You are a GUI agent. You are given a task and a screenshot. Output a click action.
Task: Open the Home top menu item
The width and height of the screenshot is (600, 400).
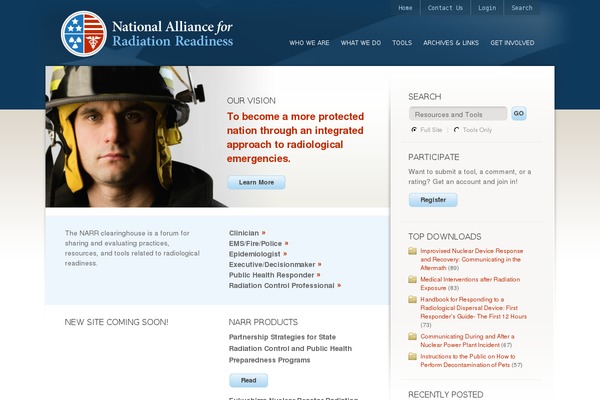pos(405,8)
